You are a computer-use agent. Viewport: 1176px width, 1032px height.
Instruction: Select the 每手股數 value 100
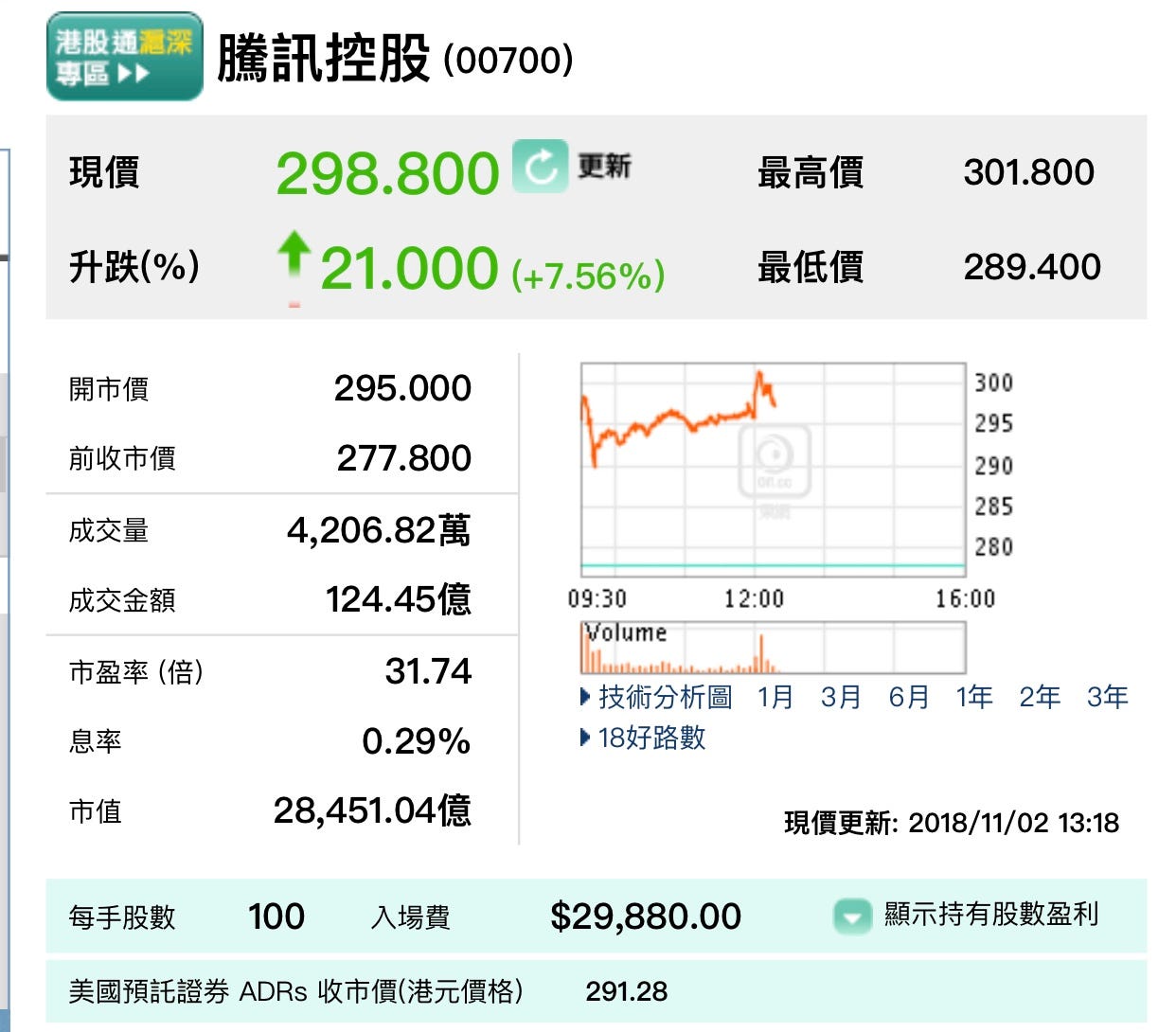[276, 916]
